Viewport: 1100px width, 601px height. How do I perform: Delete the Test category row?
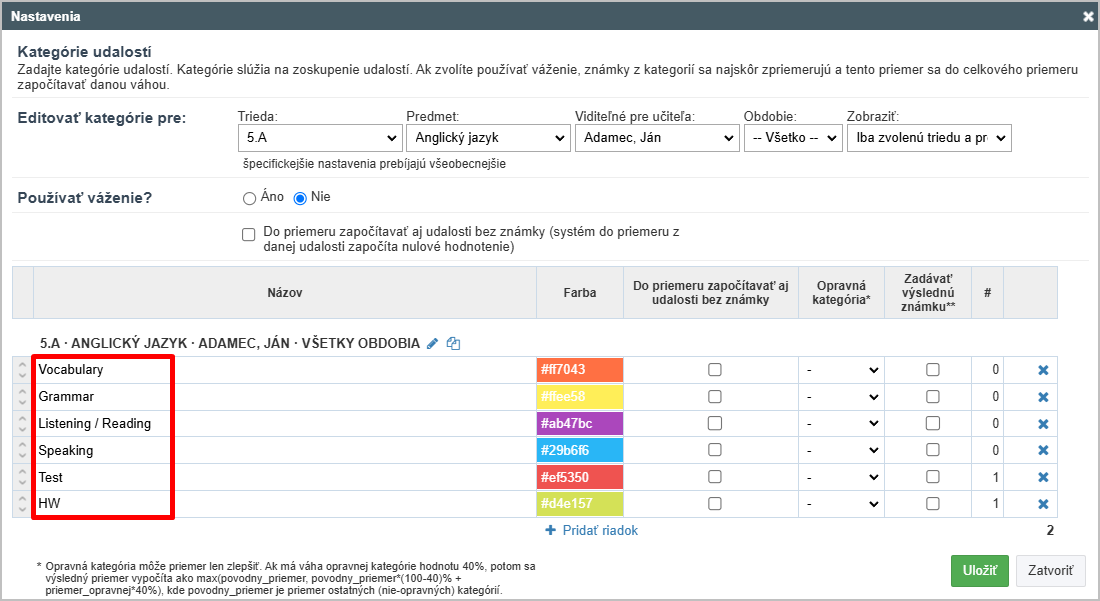pos(1043,477)
